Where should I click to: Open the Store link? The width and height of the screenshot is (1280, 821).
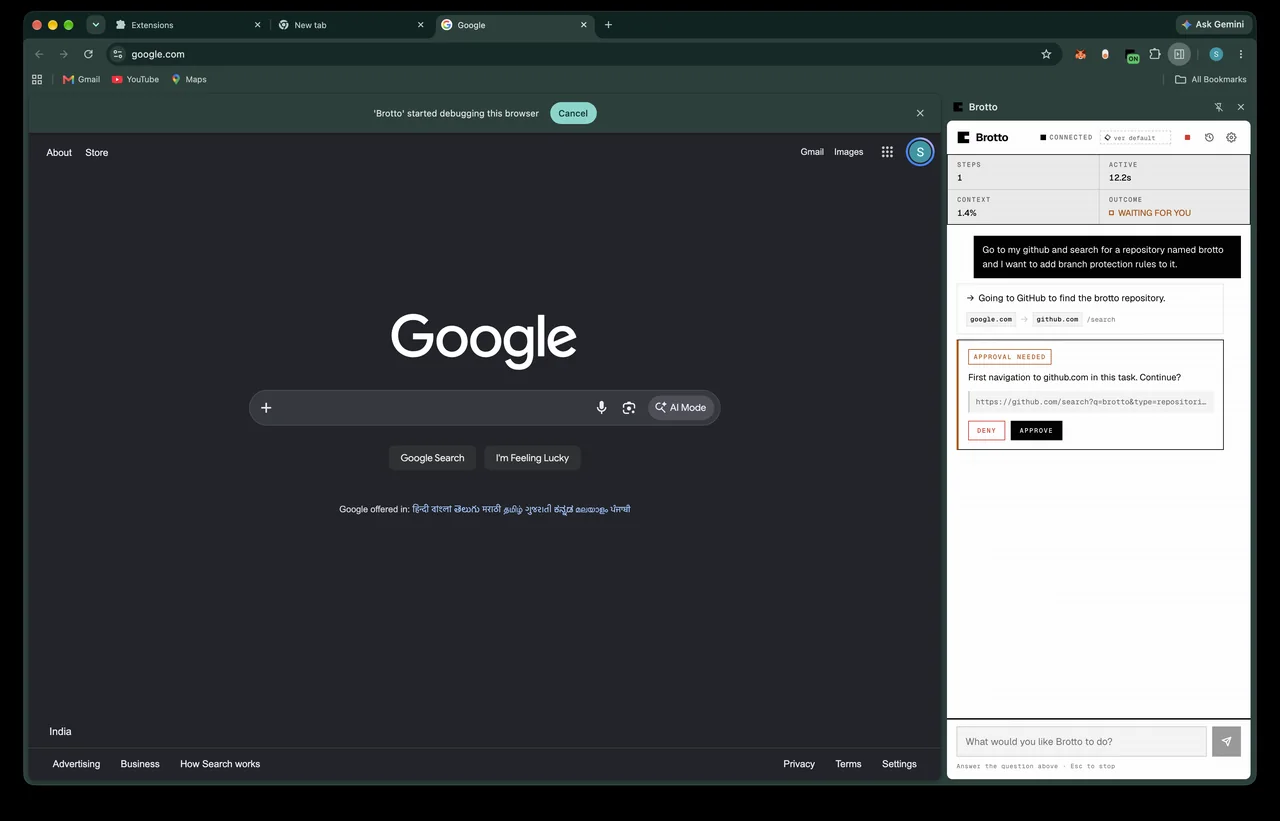(96, 152)
